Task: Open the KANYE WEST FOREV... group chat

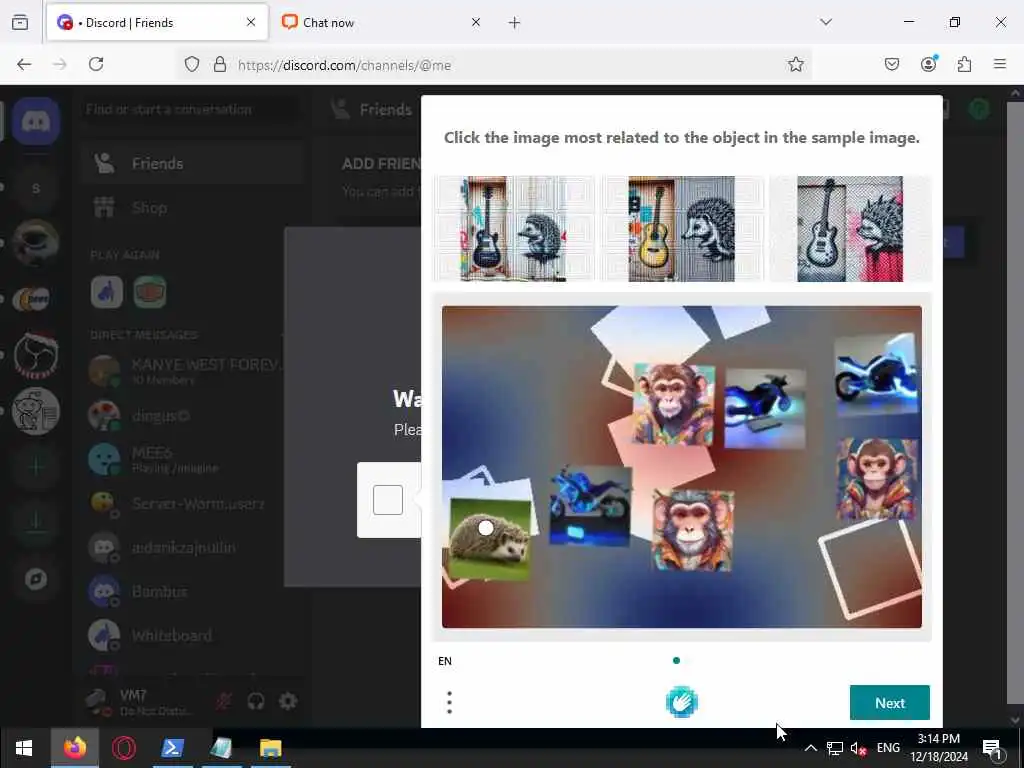Action: click(191, 371)
